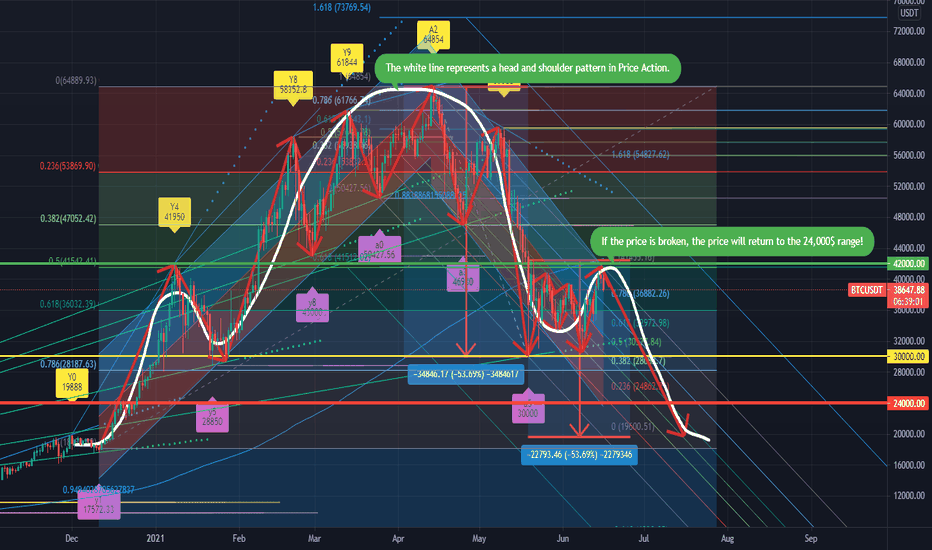Screen dimensions: 932x550
Task: Click the 1.618 (73769.54) Fibonacci label
Action: pos(342,8)
